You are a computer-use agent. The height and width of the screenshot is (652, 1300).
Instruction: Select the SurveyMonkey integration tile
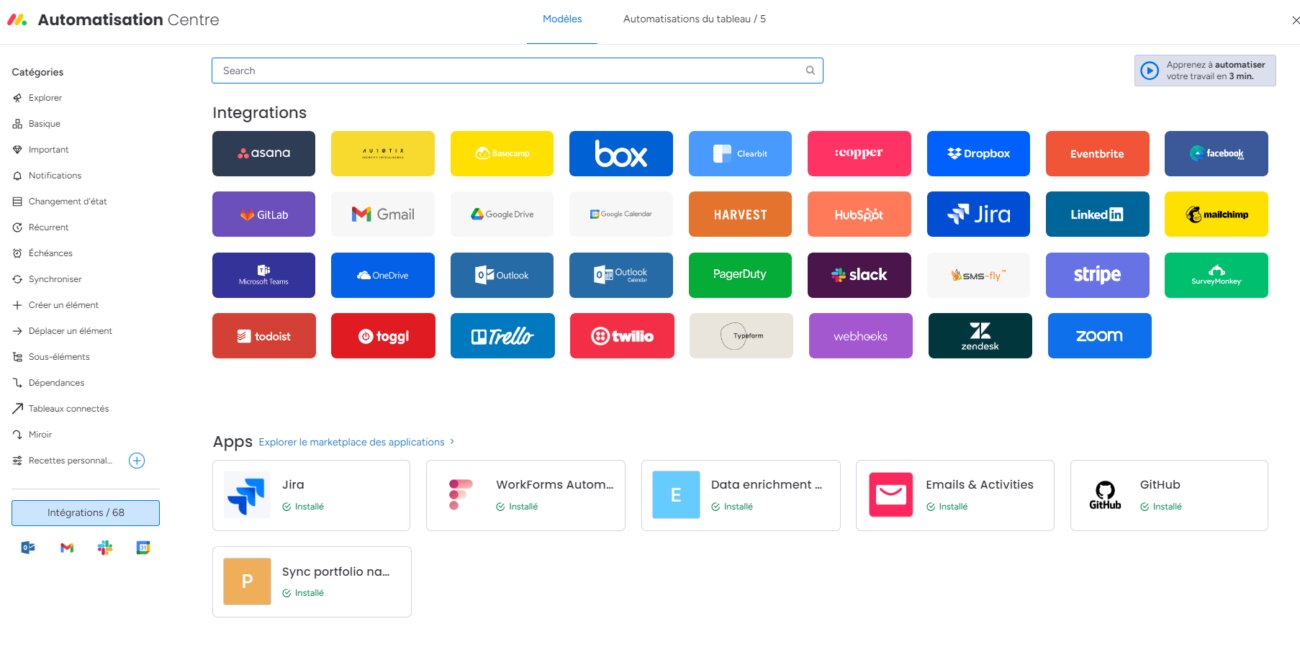click(x=1216, y=275)
